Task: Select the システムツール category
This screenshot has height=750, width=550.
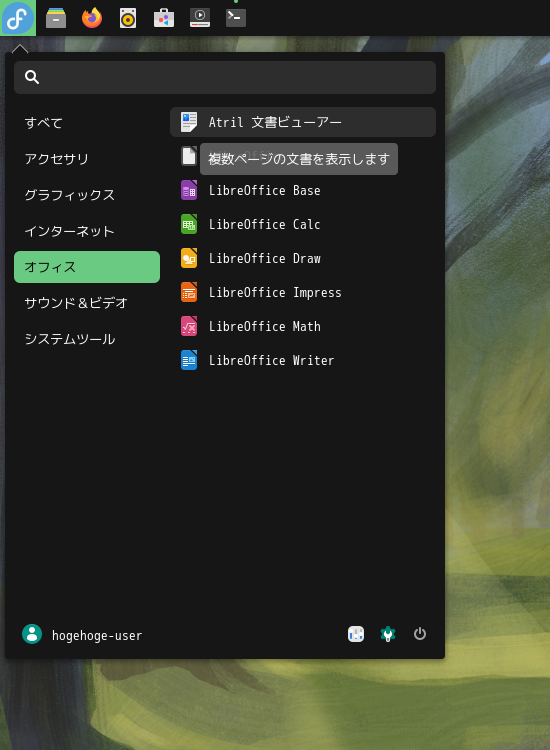Action: 87,339
